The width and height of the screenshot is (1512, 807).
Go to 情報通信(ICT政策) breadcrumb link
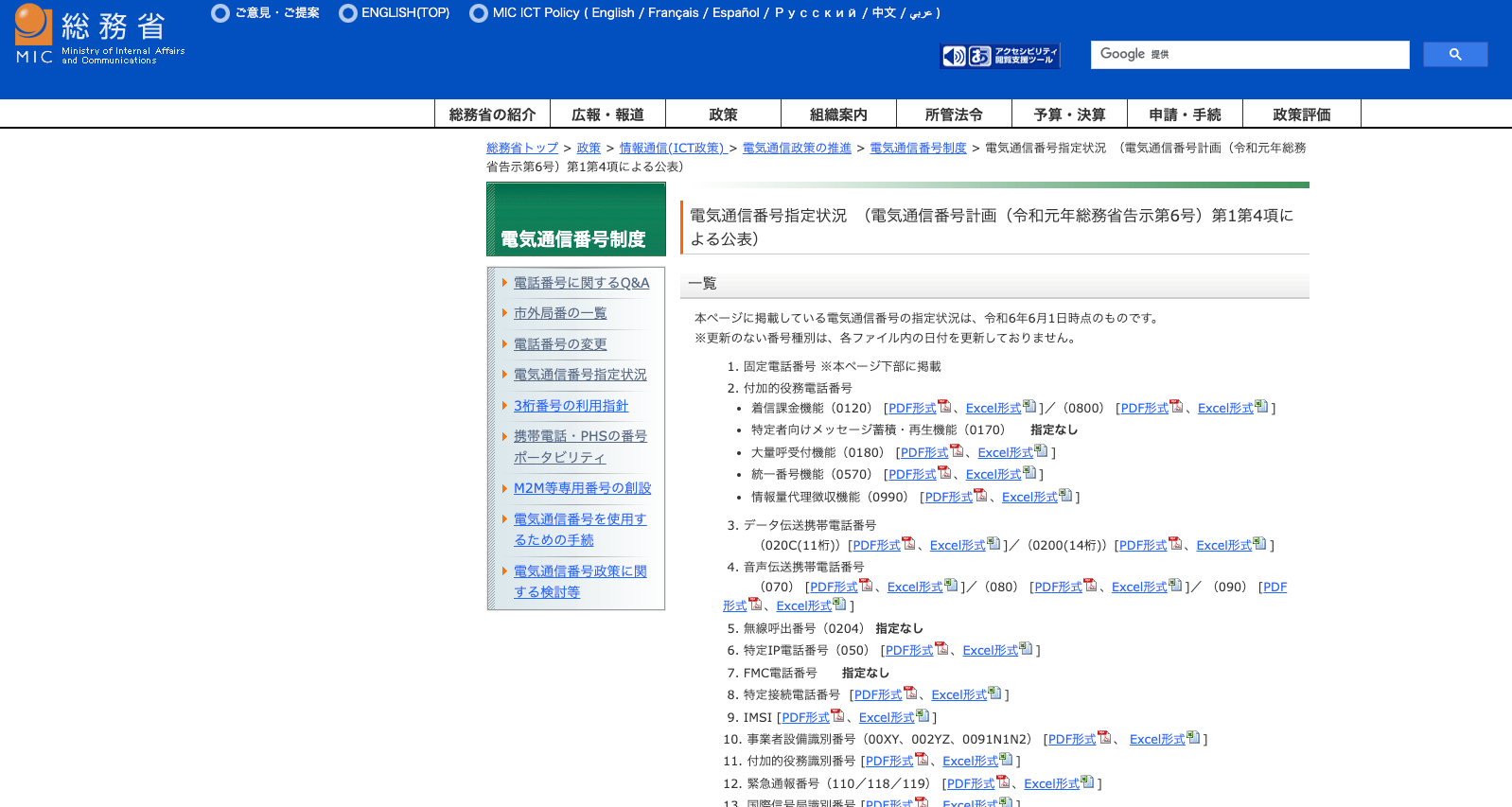point(672,149)
